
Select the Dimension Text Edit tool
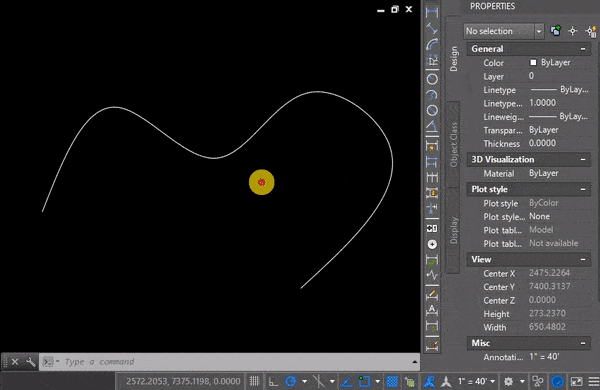click(432, 310)
